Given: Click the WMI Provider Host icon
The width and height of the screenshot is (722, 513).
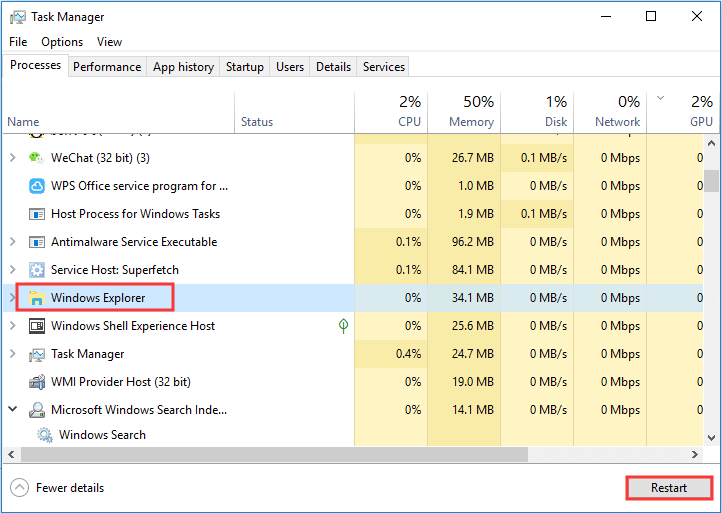Looking at the screenshot, I should (x=36, y=382).
